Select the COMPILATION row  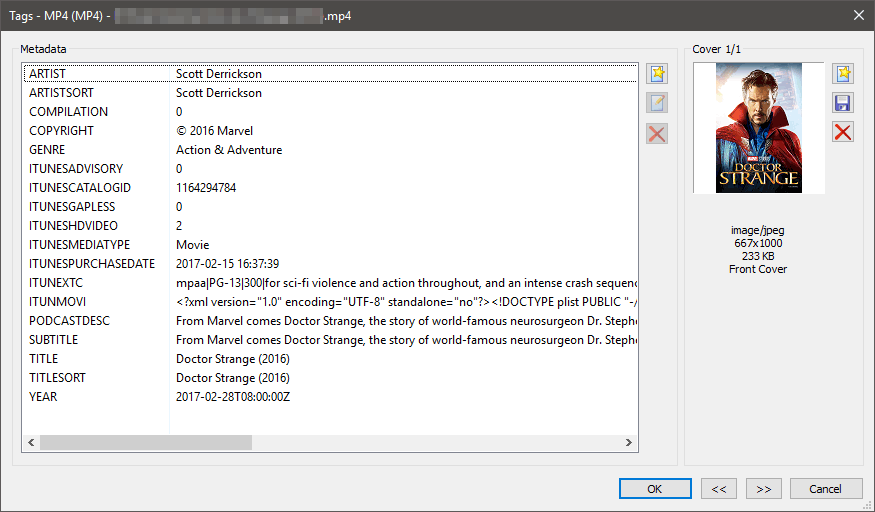330,112
